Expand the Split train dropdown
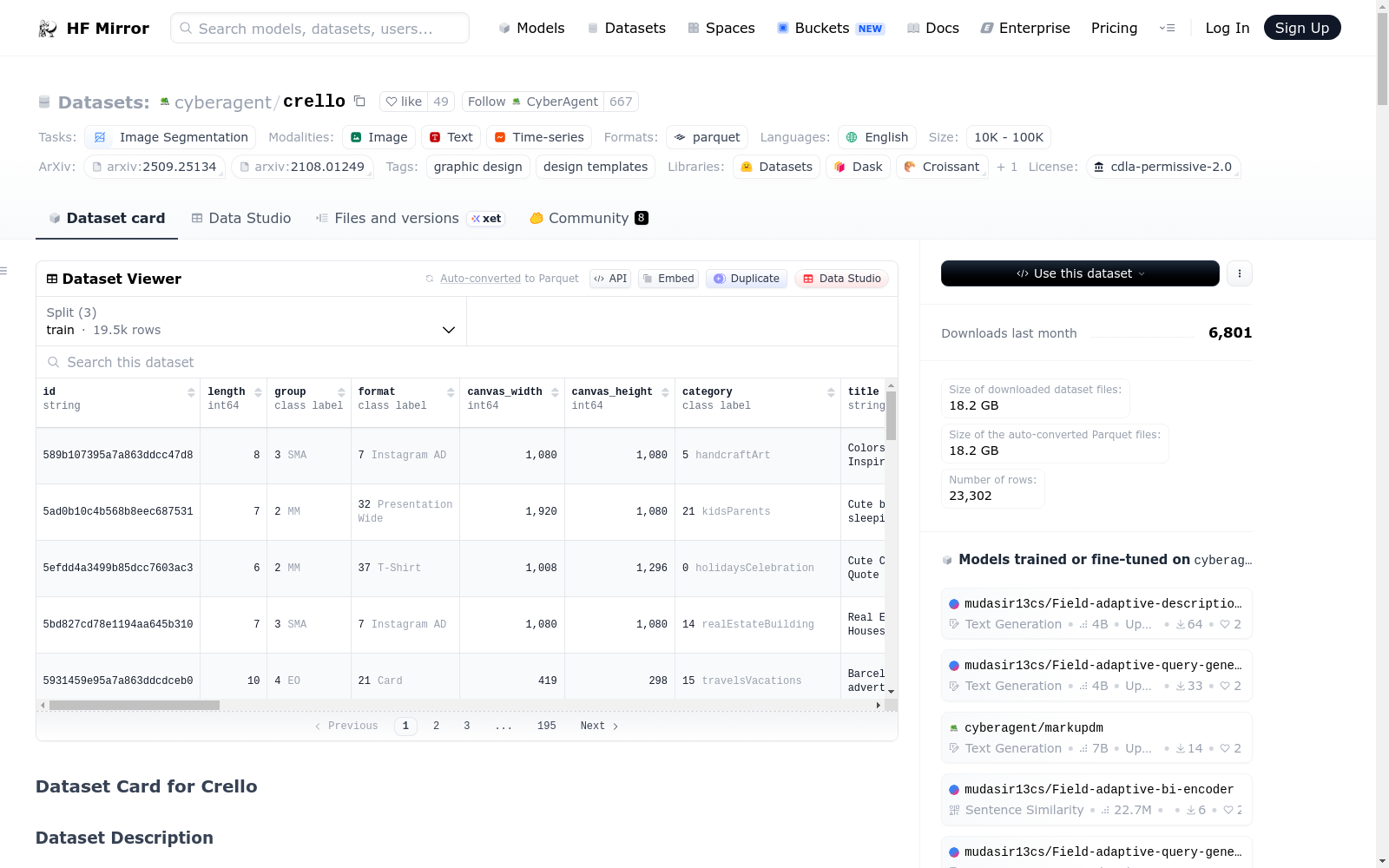The height and width of the screenshot is (868, 1389). click(x=251, y=321)
